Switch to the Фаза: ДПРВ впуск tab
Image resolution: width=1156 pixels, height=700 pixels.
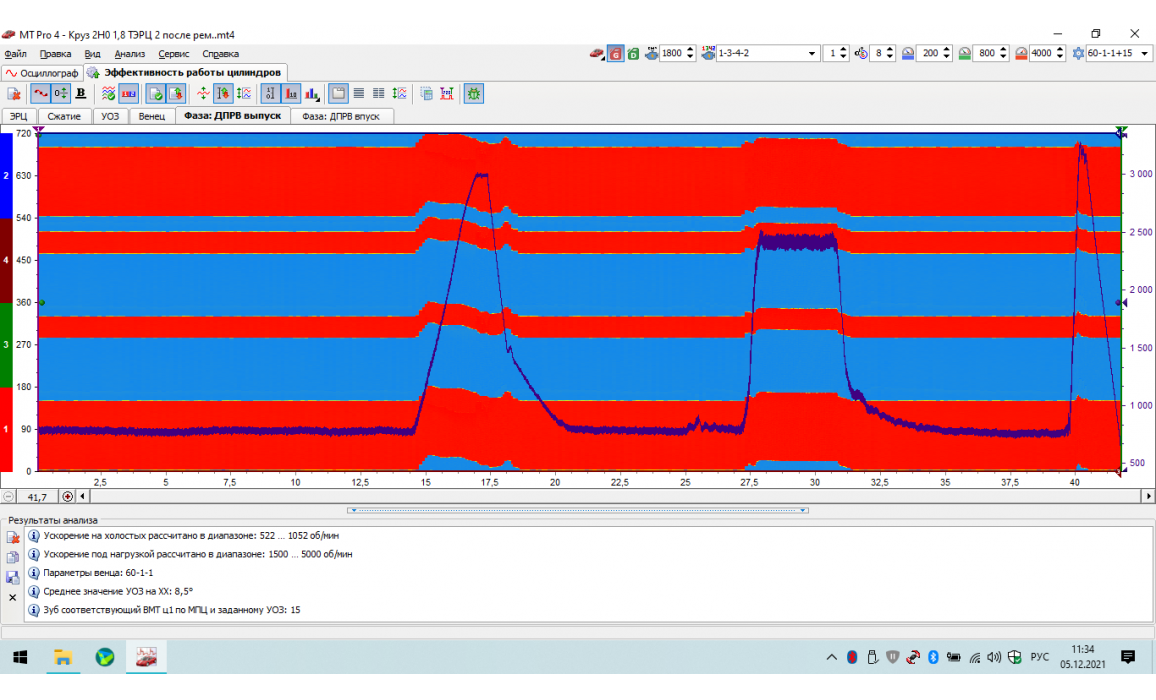341,116
